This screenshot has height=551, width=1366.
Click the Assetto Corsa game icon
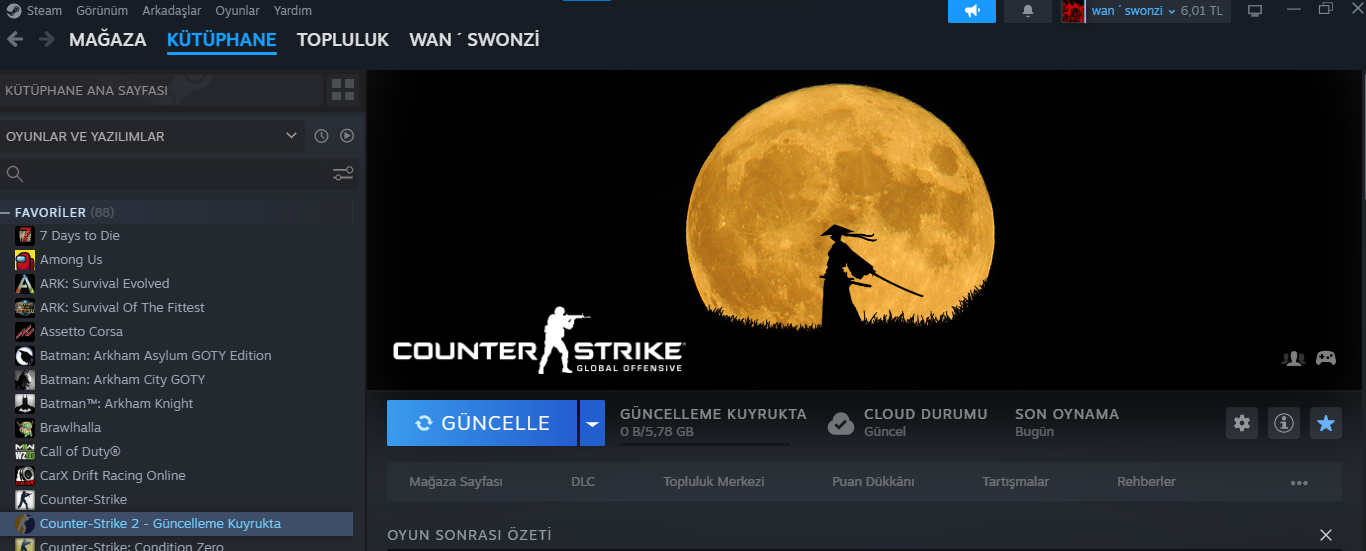click(x=25, y=332)
